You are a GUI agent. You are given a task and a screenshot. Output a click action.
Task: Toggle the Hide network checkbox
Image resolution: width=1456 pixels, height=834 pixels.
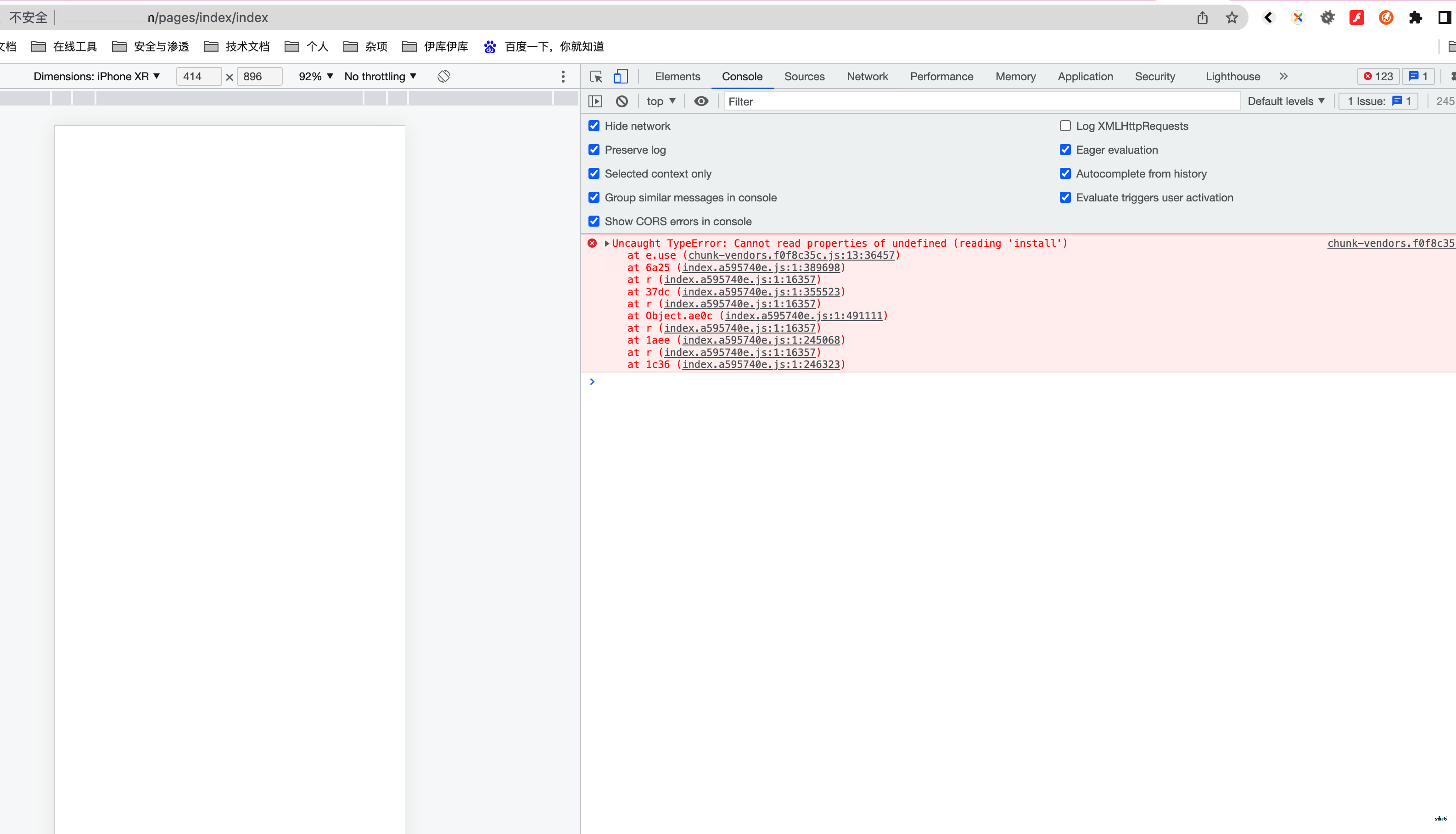pyautogui.click(x=594, y=125)
